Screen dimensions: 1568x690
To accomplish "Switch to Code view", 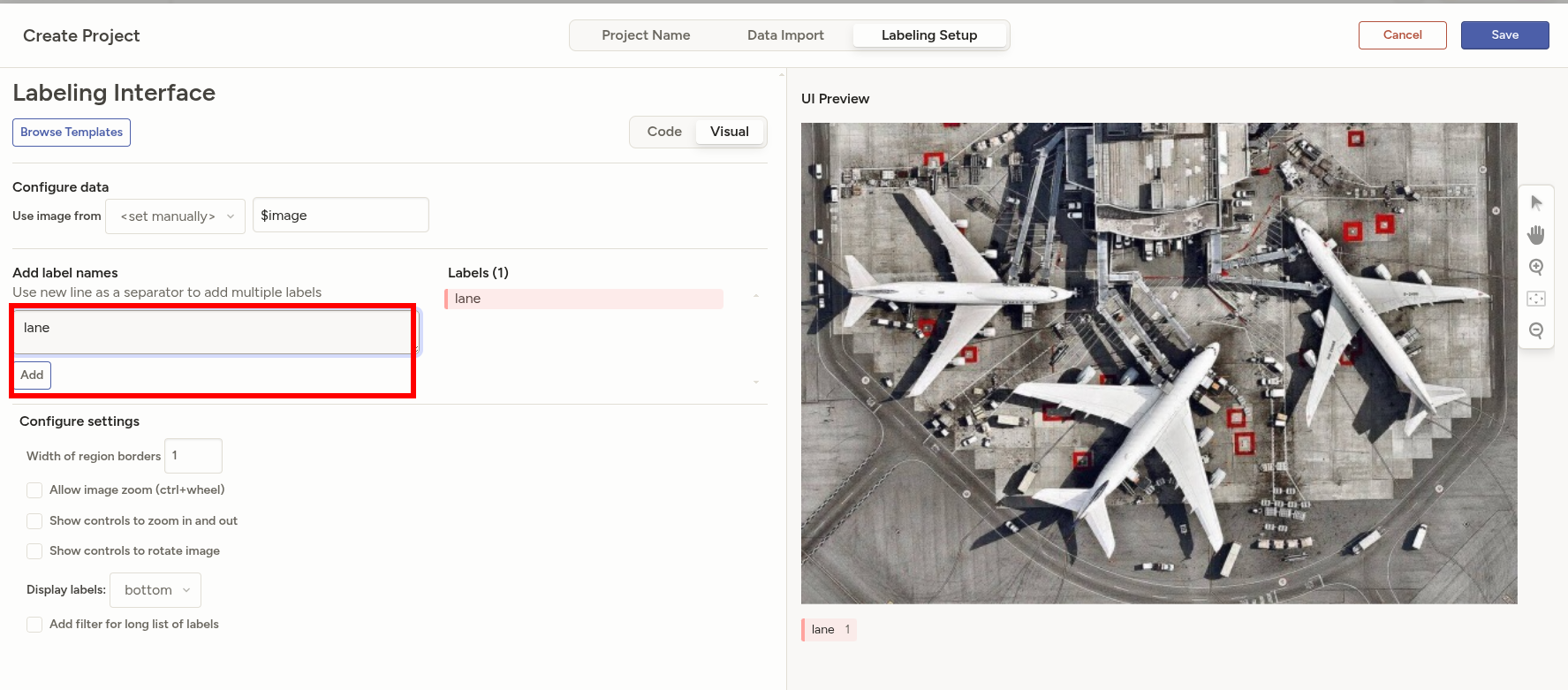I will 664,132.
